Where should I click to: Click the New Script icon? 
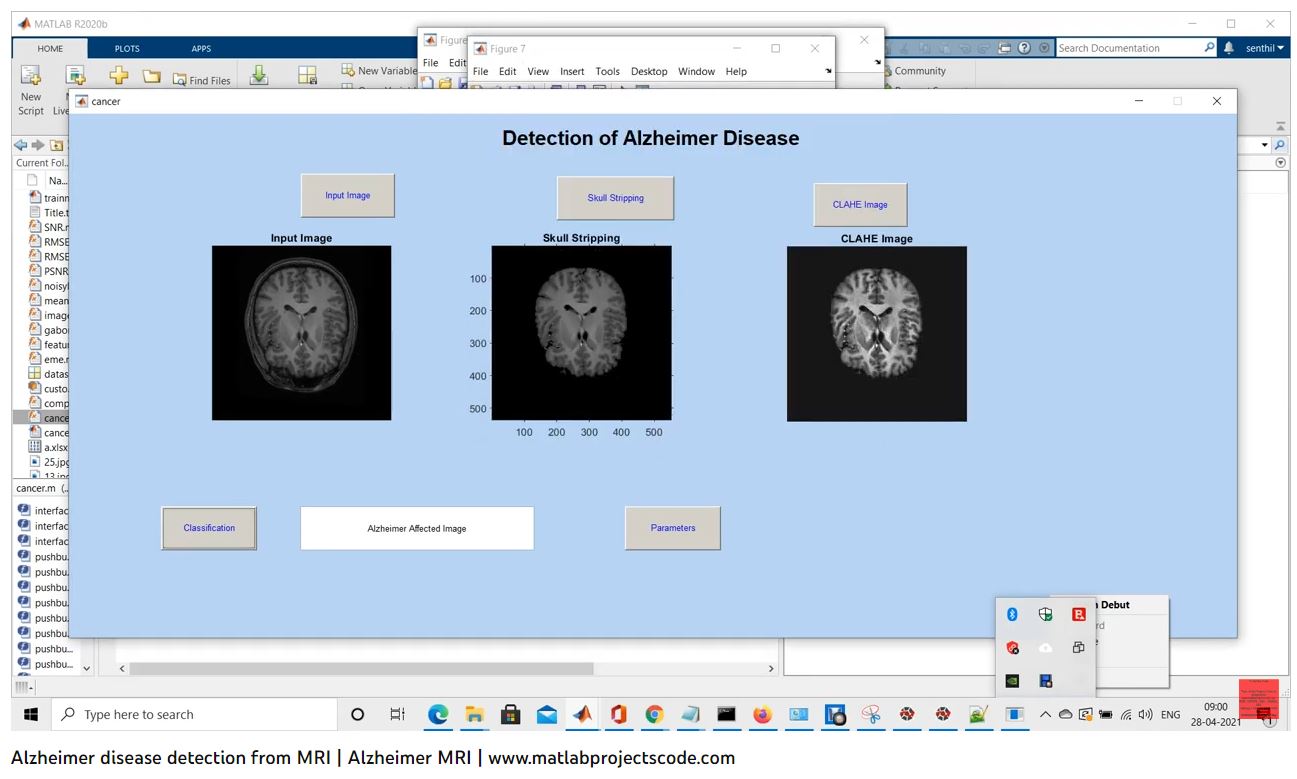point(31,77)
